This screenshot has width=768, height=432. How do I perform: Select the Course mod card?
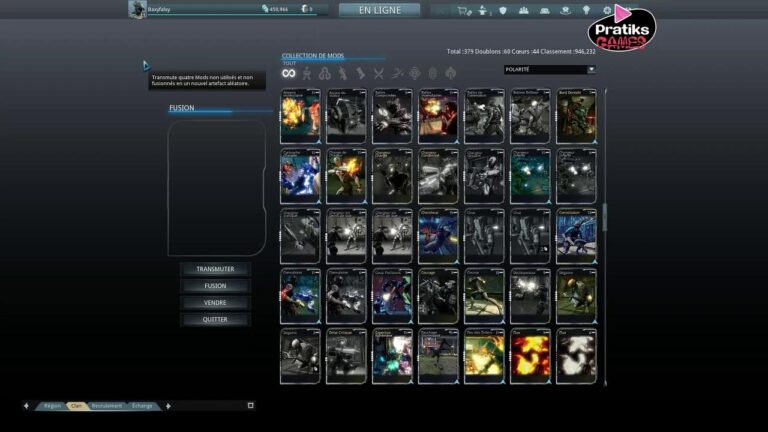pos(484,296)
